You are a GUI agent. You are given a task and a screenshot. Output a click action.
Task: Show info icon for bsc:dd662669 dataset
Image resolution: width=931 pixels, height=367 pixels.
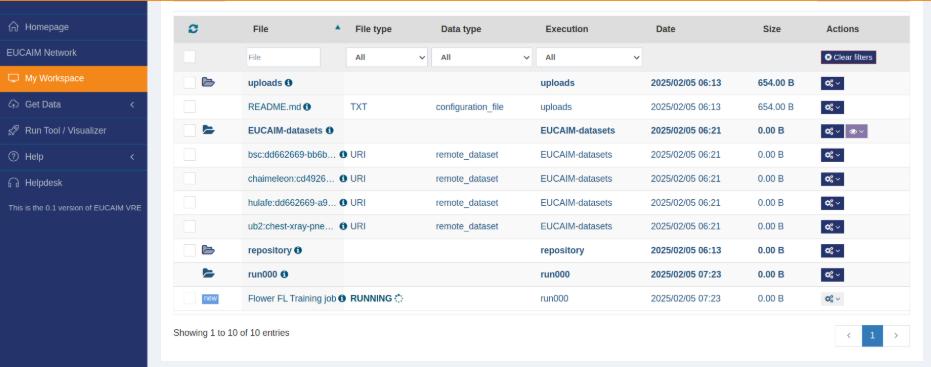click(343, 154)
